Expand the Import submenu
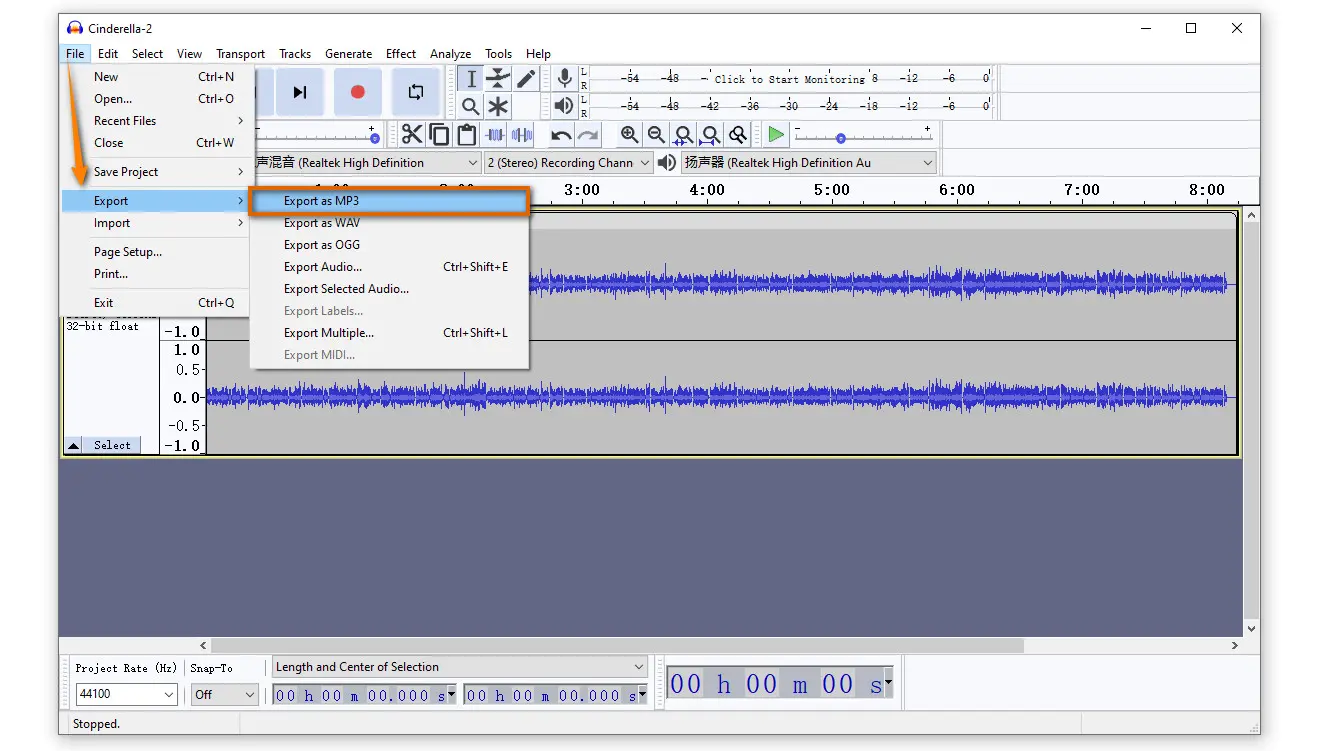Viewport: 1318px width, 751px height. coord(156,223)
